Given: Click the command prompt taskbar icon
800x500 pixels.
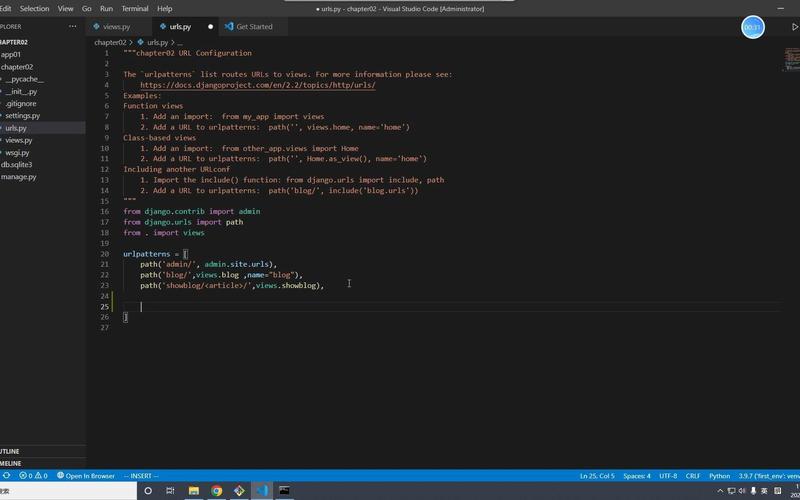Looking at the screenshot, I should pos(284,491).
